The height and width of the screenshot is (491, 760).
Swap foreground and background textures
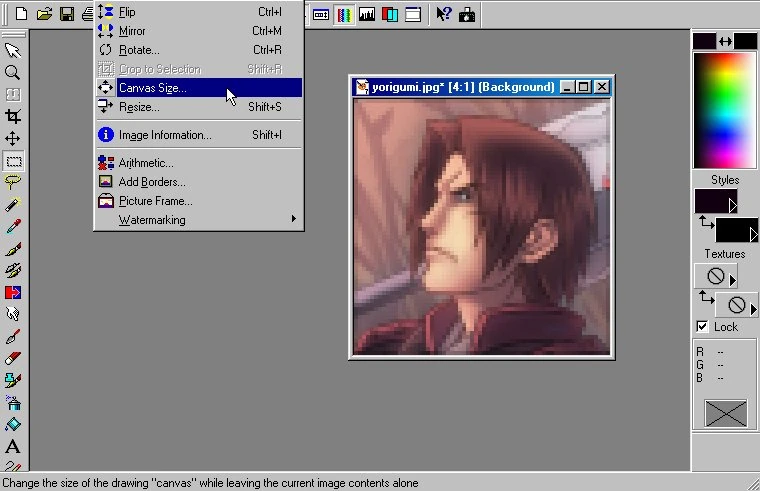pyautogui.click(x=706, y=297)
